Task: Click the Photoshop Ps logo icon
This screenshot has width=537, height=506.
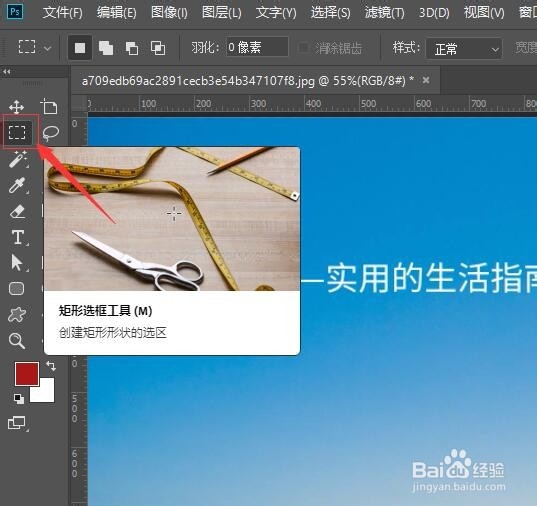Action: [15, 12]
